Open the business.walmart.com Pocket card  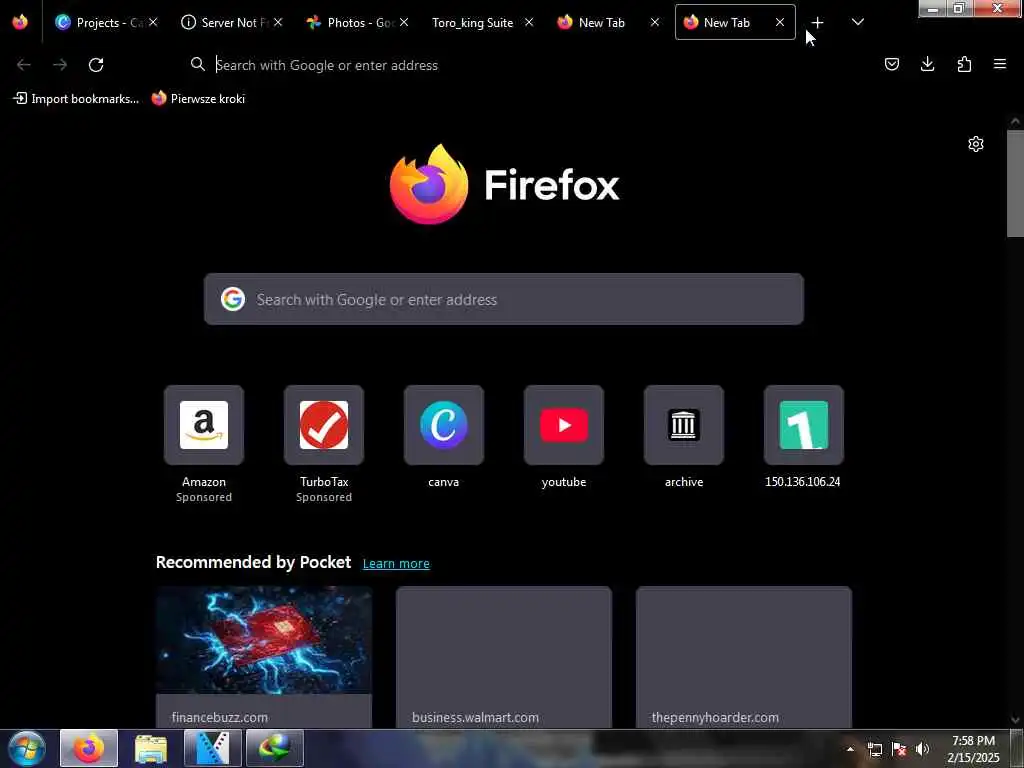click(x=504, y=657)
